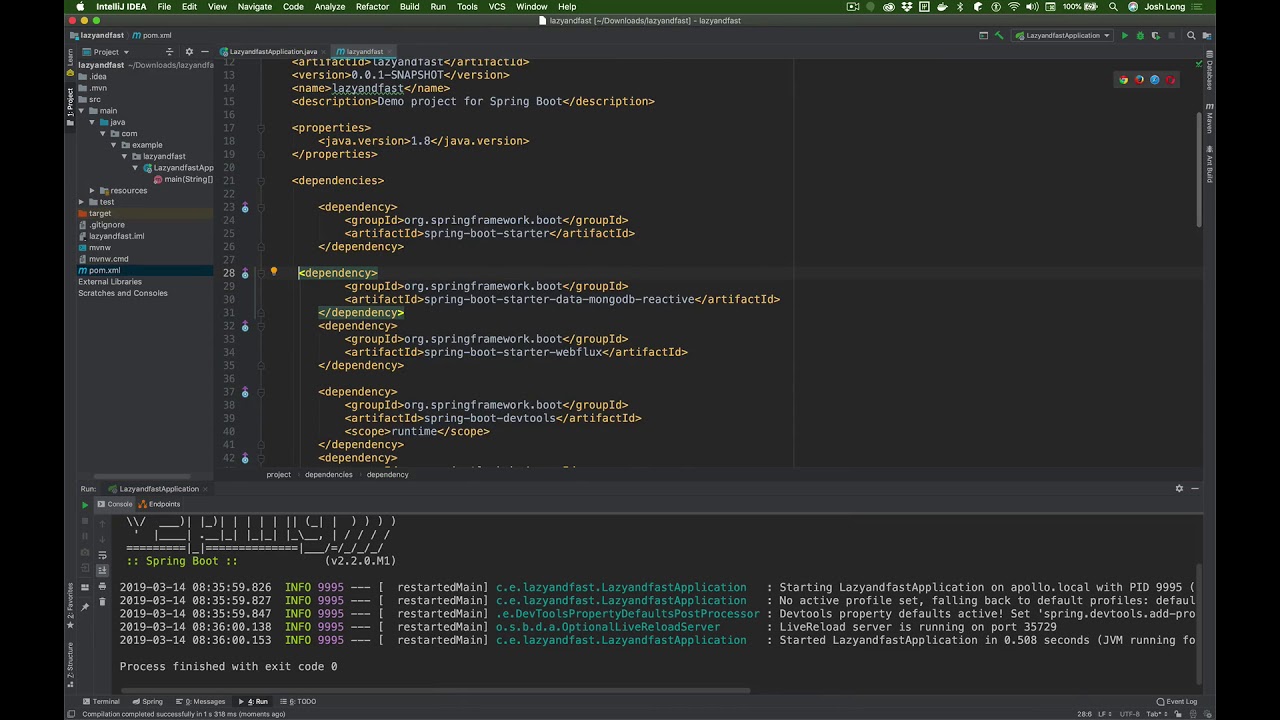Expand the test folder
The height and width of the screenshot is (720, 1280).
click(x=80, y=202)
